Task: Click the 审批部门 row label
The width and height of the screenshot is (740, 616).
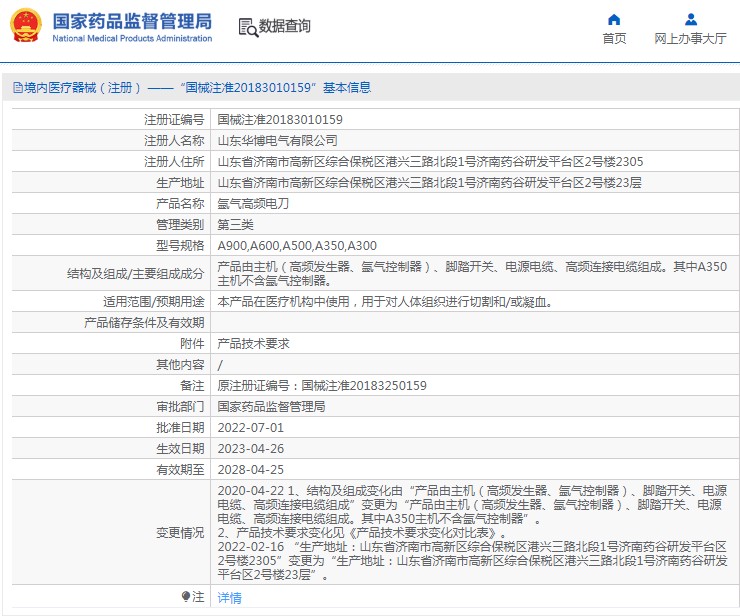Action: 180,406
